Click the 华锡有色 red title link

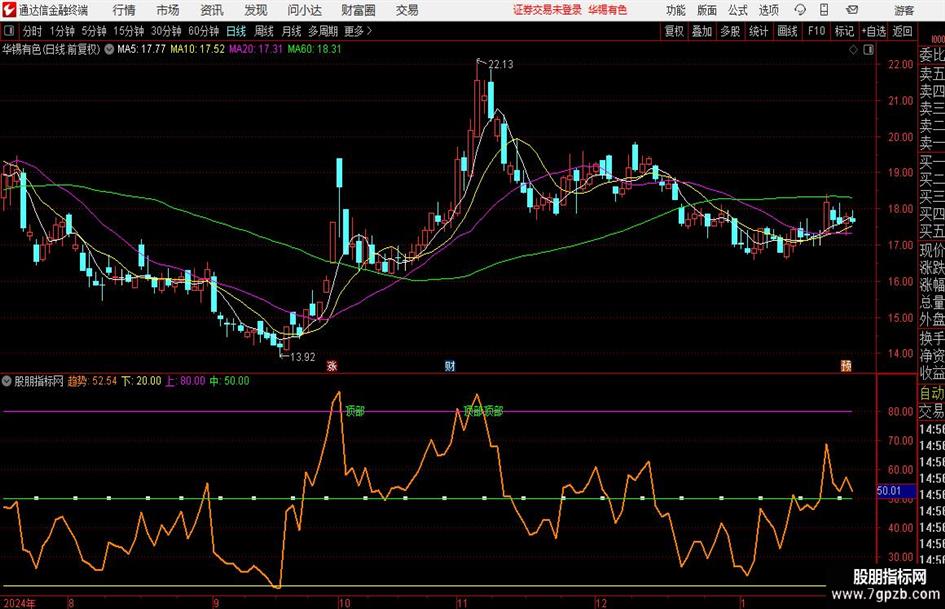pos(608,10)
